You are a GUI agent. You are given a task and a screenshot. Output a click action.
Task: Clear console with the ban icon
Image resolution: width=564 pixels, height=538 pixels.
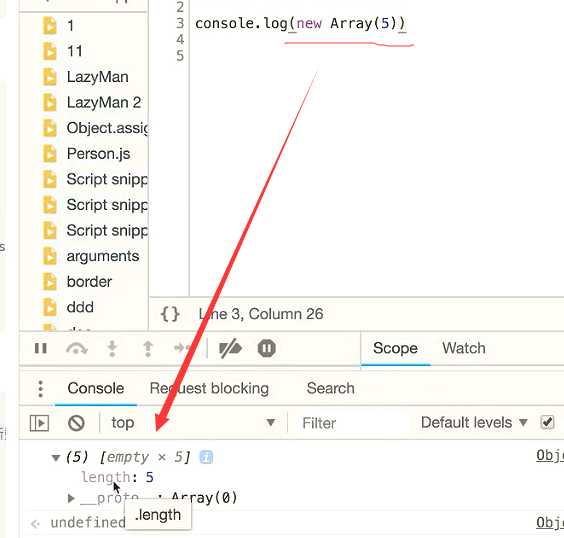point(76,423)
